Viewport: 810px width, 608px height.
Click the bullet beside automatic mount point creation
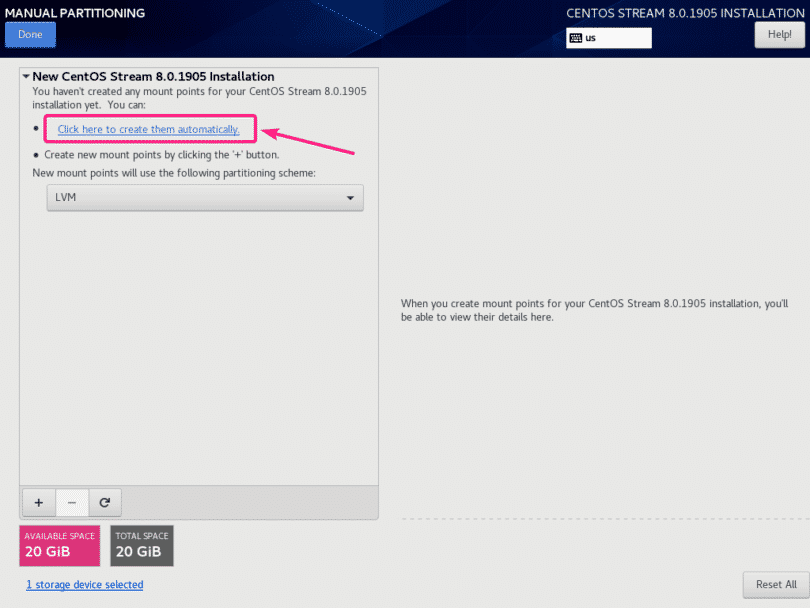[36, 129]
